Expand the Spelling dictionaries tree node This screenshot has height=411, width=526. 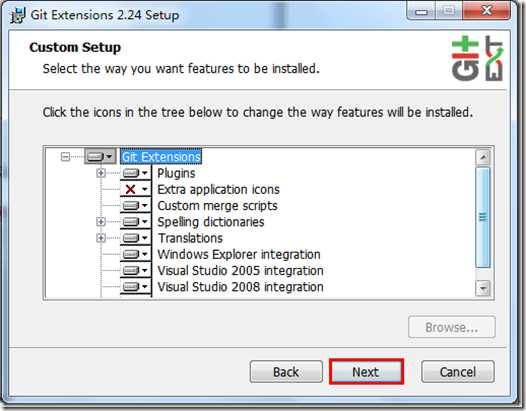tap(101, 222)
